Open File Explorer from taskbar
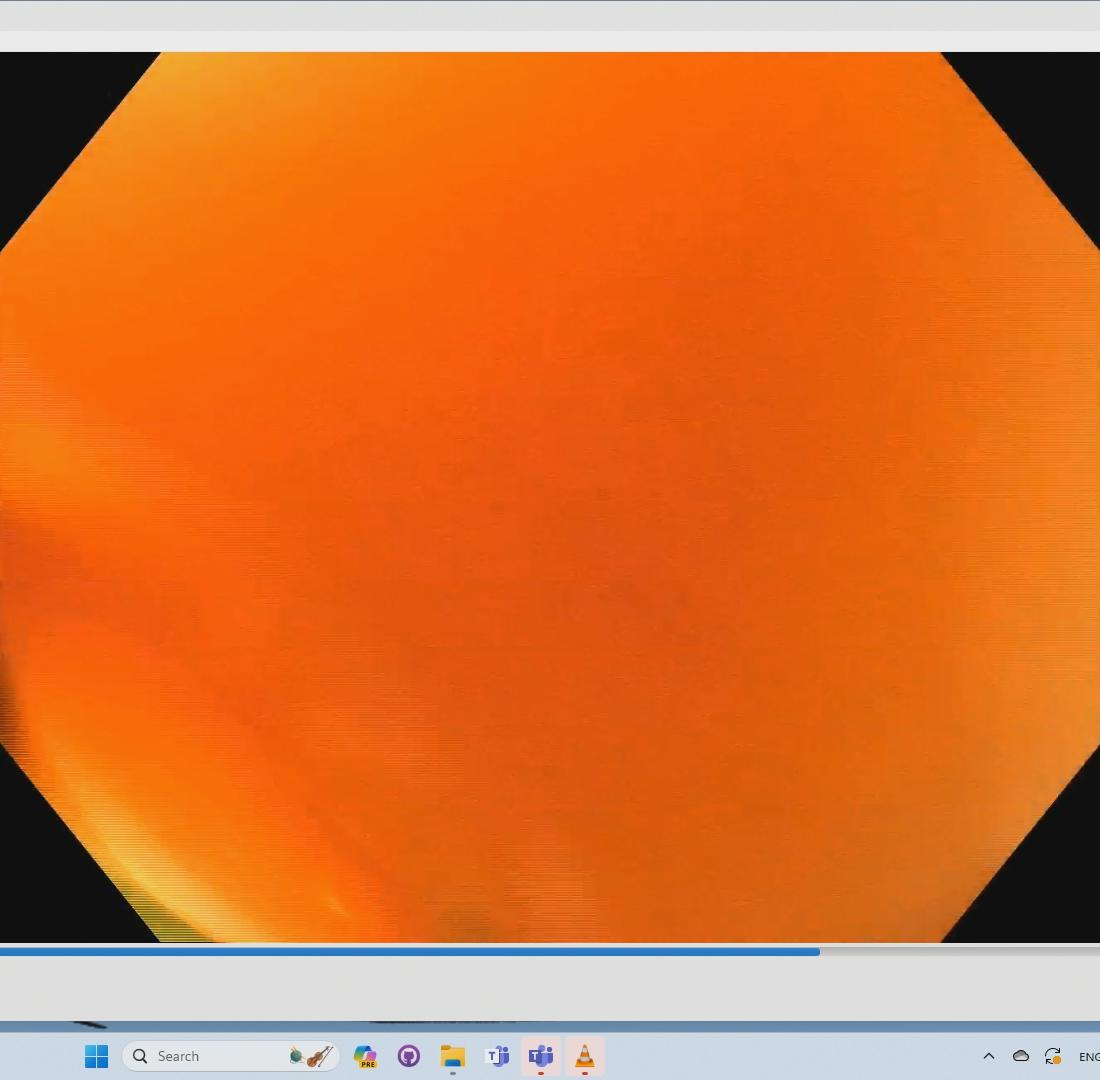 (x=452, y=1055)
